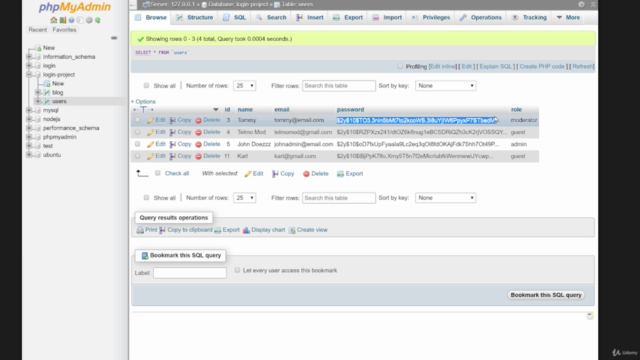640x360 pixels.
Task: Click the Copy icon for Tommy row
Action: pyautogui.click(x=173, y=120)
